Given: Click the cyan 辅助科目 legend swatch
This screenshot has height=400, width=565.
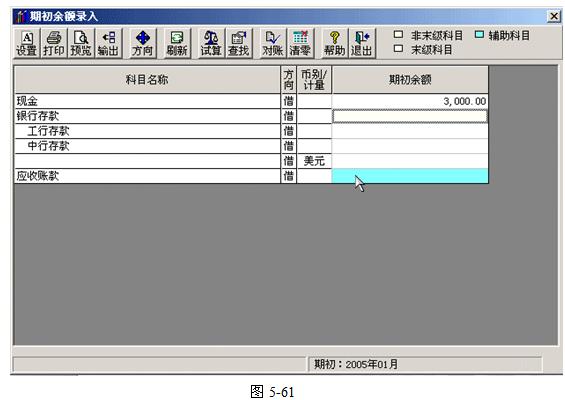Looking at the screenshot, I should pos(479,35).
